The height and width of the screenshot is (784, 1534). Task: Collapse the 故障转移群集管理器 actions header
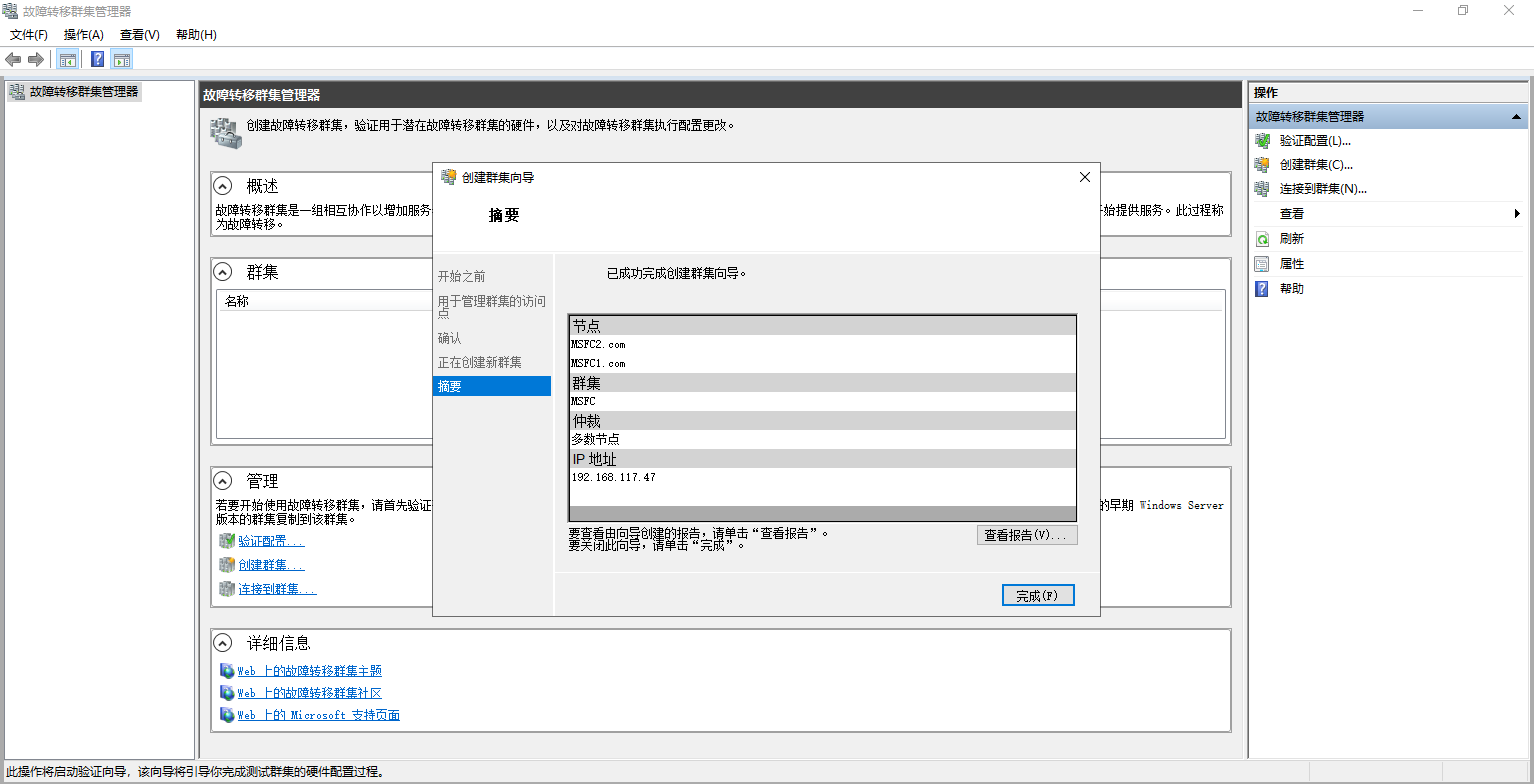click(1516, 117)
